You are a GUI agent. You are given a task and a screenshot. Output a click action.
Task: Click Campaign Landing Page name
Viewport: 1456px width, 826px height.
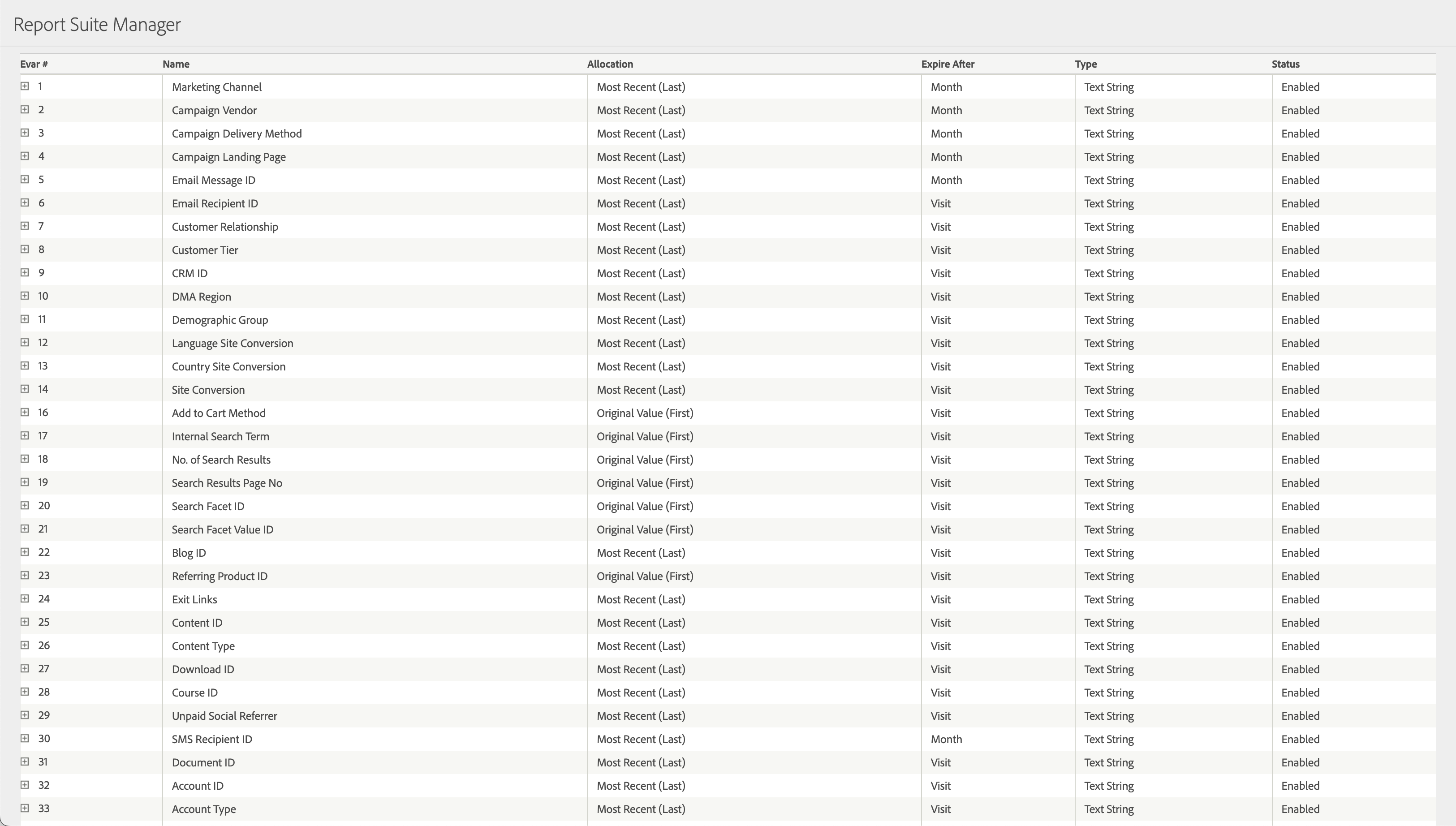point(228,157)
